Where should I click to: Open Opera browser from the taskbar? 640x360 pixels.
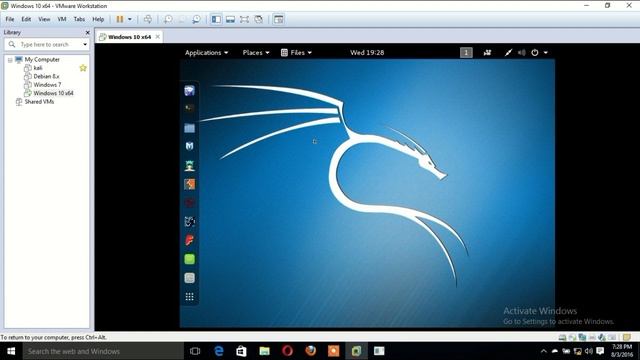coord(287,351)
